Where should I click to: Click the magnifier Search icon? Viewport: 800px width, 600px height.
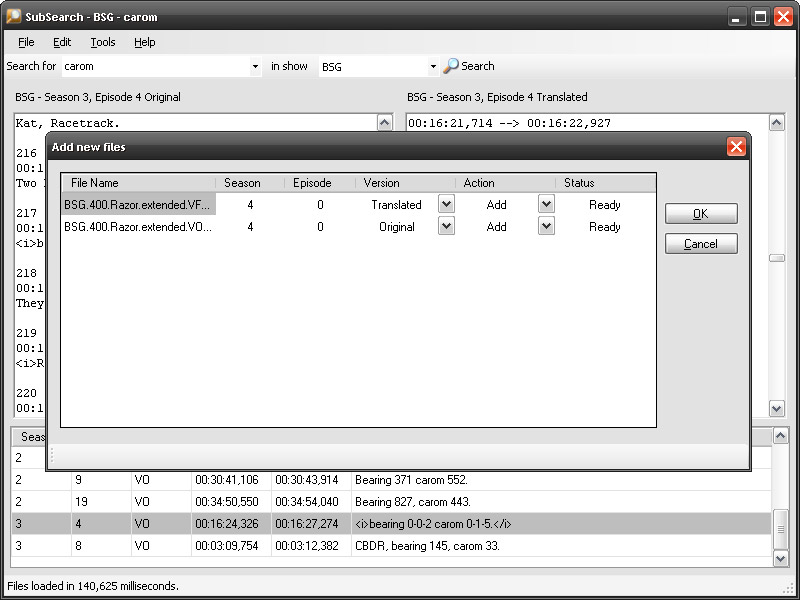[451, 66]
